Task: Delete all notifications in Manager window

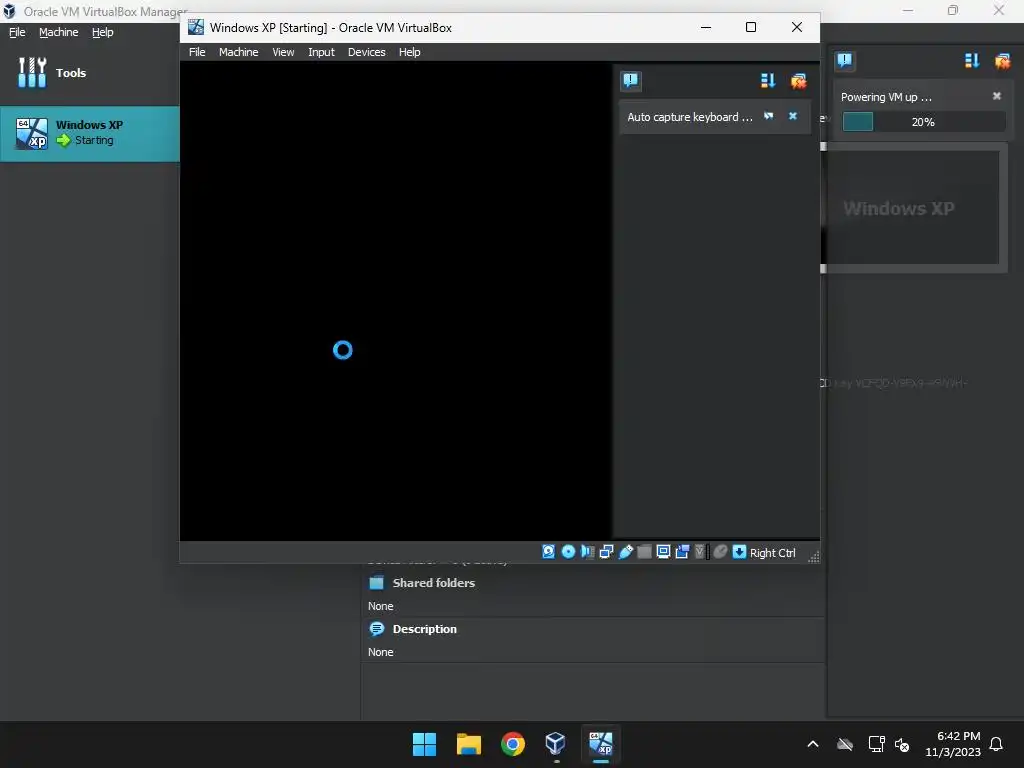Action: (1002, 61)
